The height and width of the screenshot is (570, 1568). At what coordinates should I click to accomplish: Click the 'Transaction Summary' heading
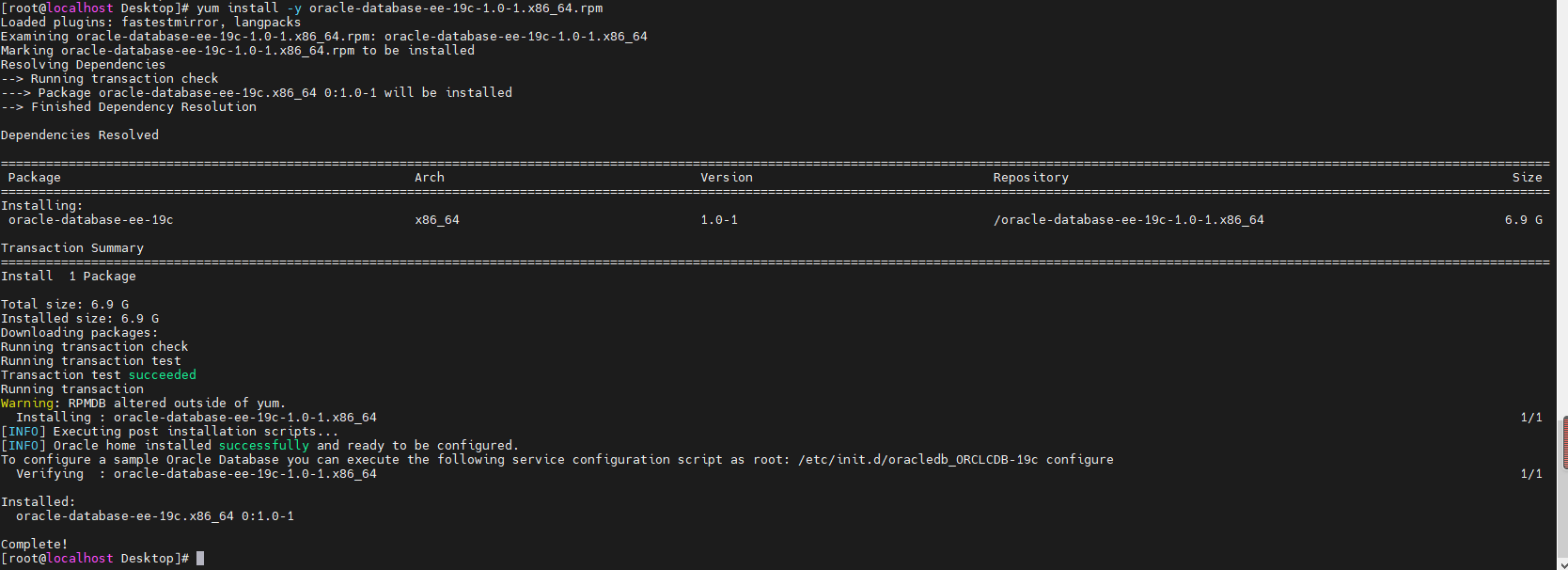point(72,248)
